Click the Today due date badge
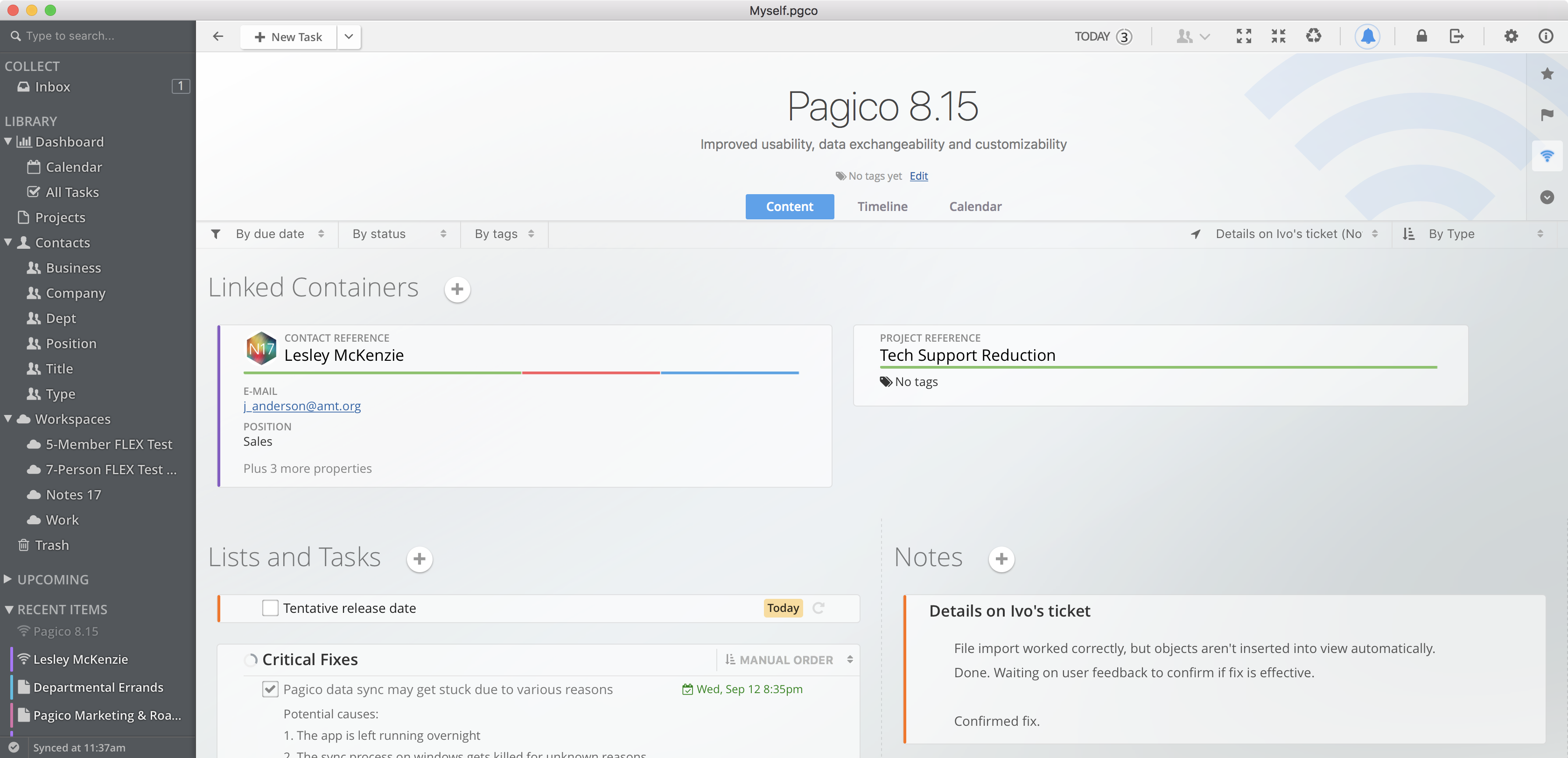1568x758 pixels. 783,608
